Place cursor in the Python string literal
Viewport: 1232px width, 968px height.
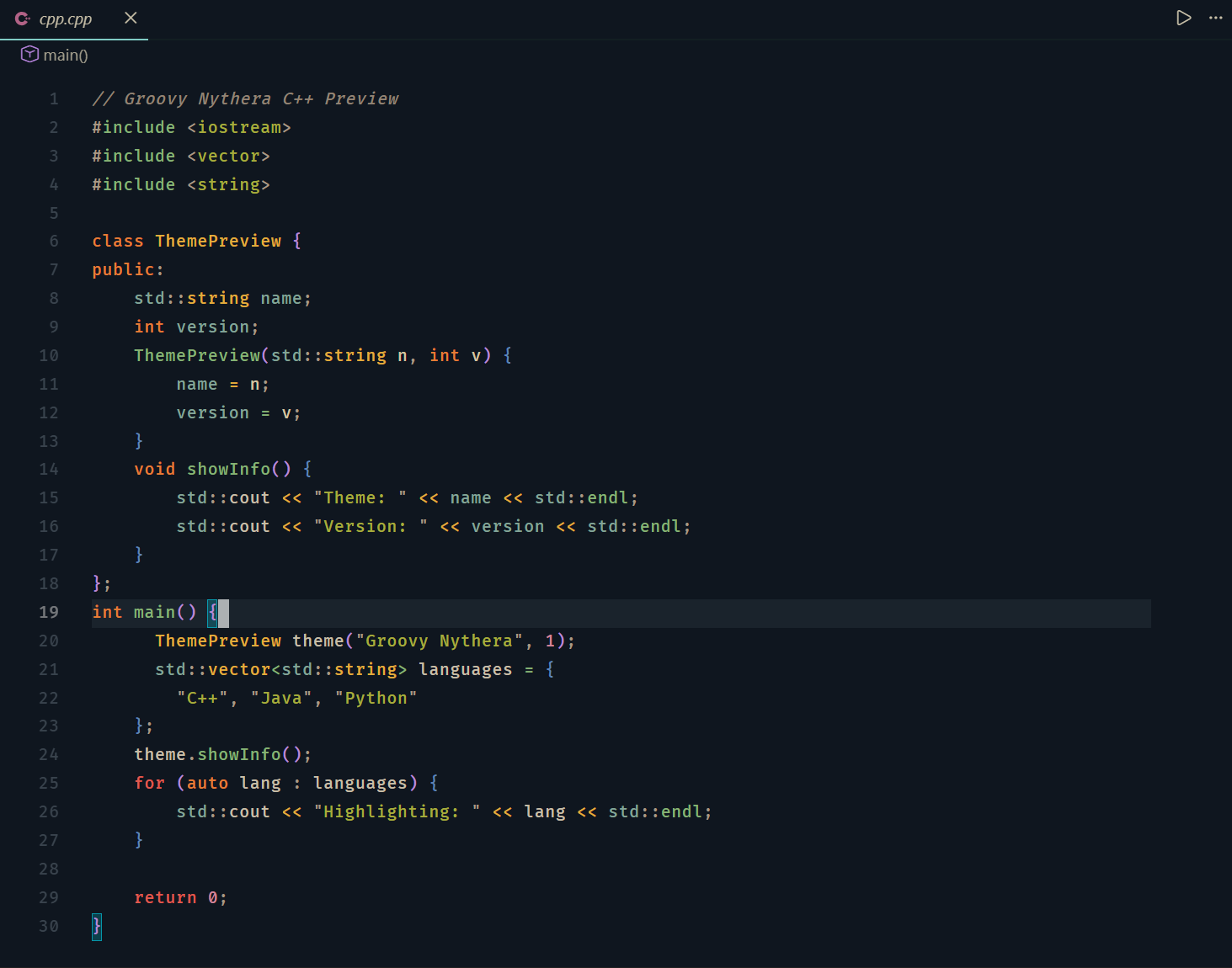pos(375,698)
